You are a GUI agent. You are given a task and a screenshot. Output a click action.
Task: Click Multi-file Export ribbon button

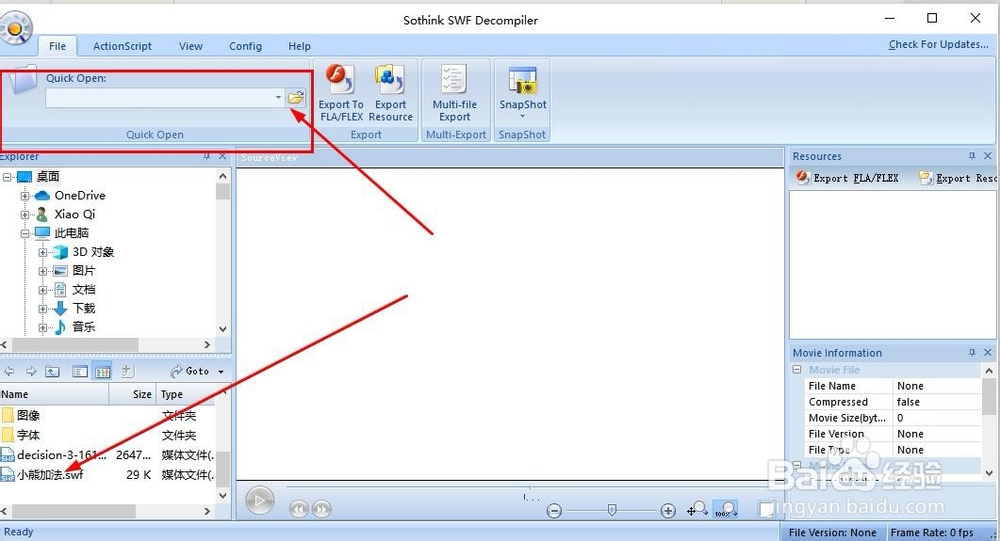coord(455,93)
